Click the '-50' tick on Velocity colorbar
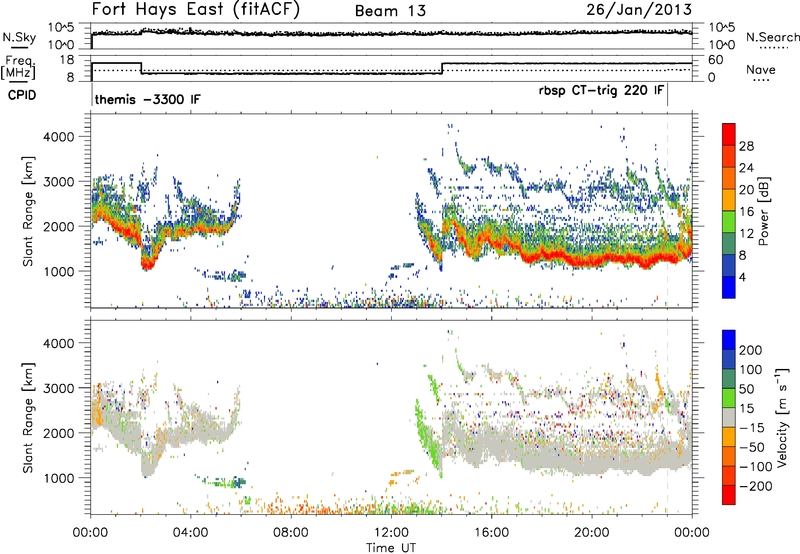This screenshot has width=800, height=554. (x=753, y=447)
